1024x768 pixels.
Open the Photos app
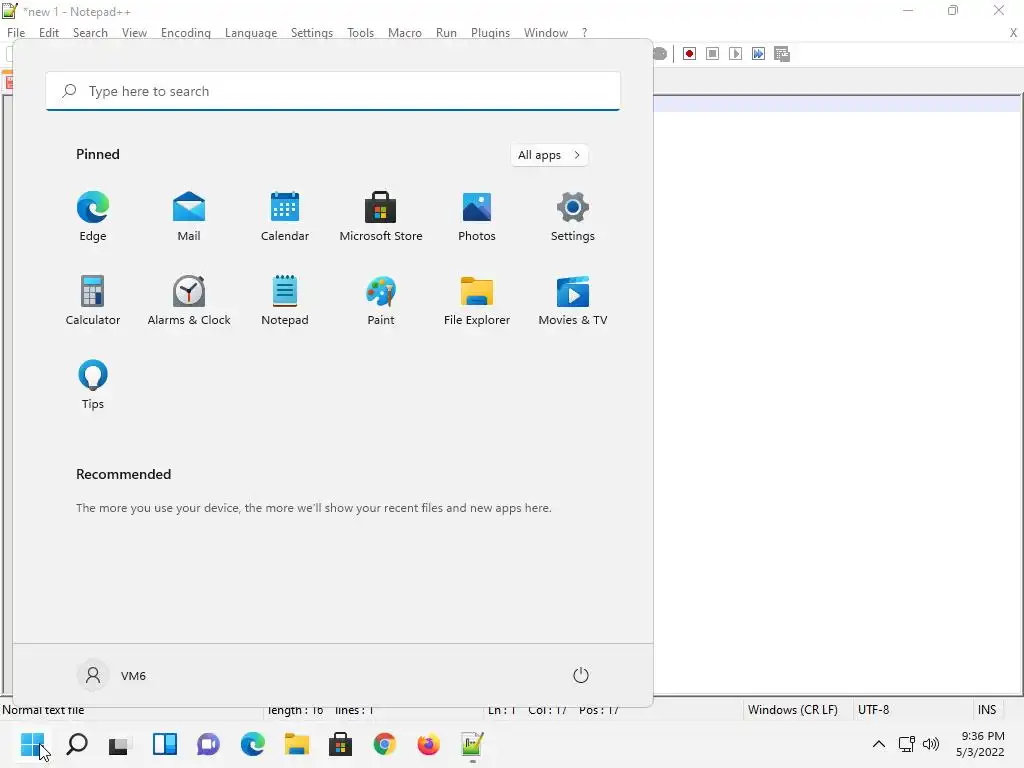(477, 217)
